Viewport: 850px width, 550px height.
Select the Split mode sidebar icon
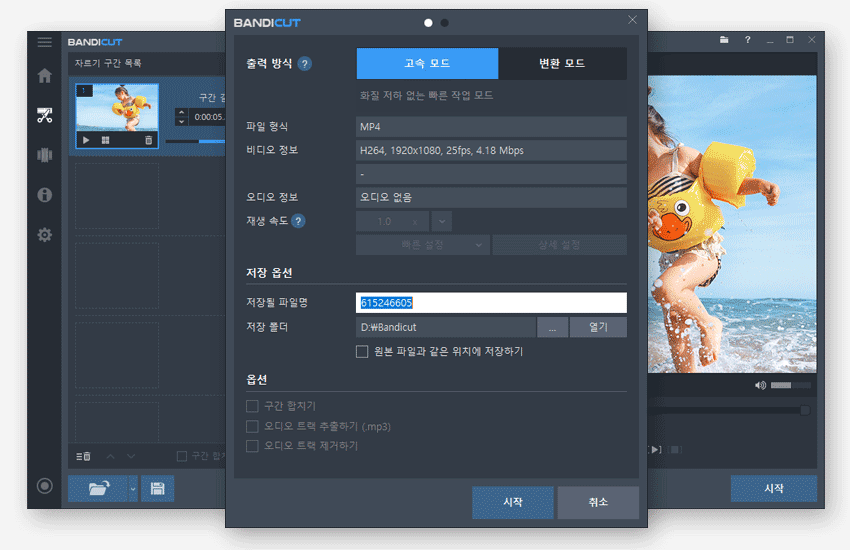(44, 155)
